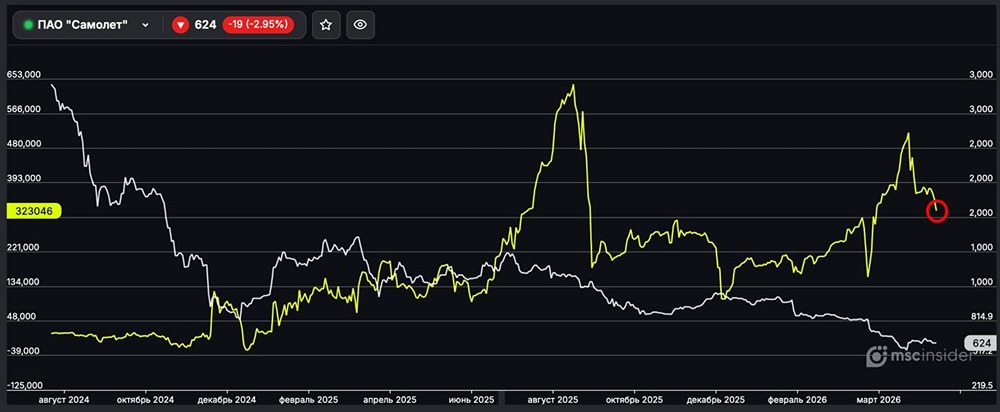Click the star favorite icon

[326, 25]
